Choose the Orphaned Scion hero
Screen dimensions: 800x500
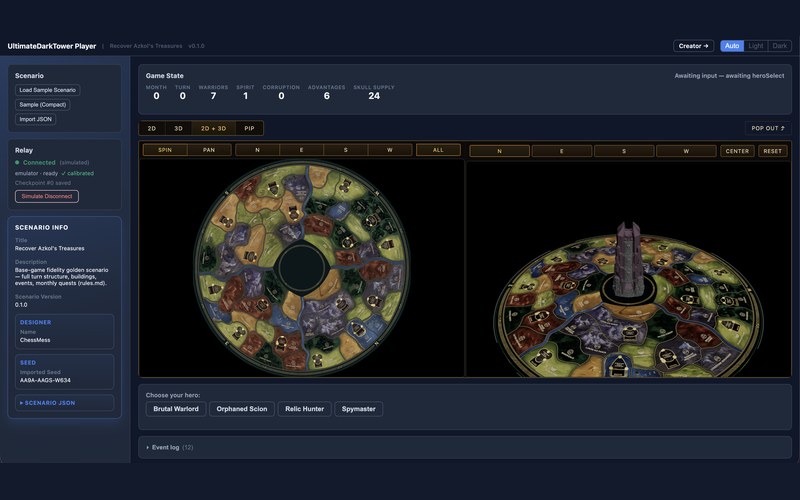[x=242, y=409]
